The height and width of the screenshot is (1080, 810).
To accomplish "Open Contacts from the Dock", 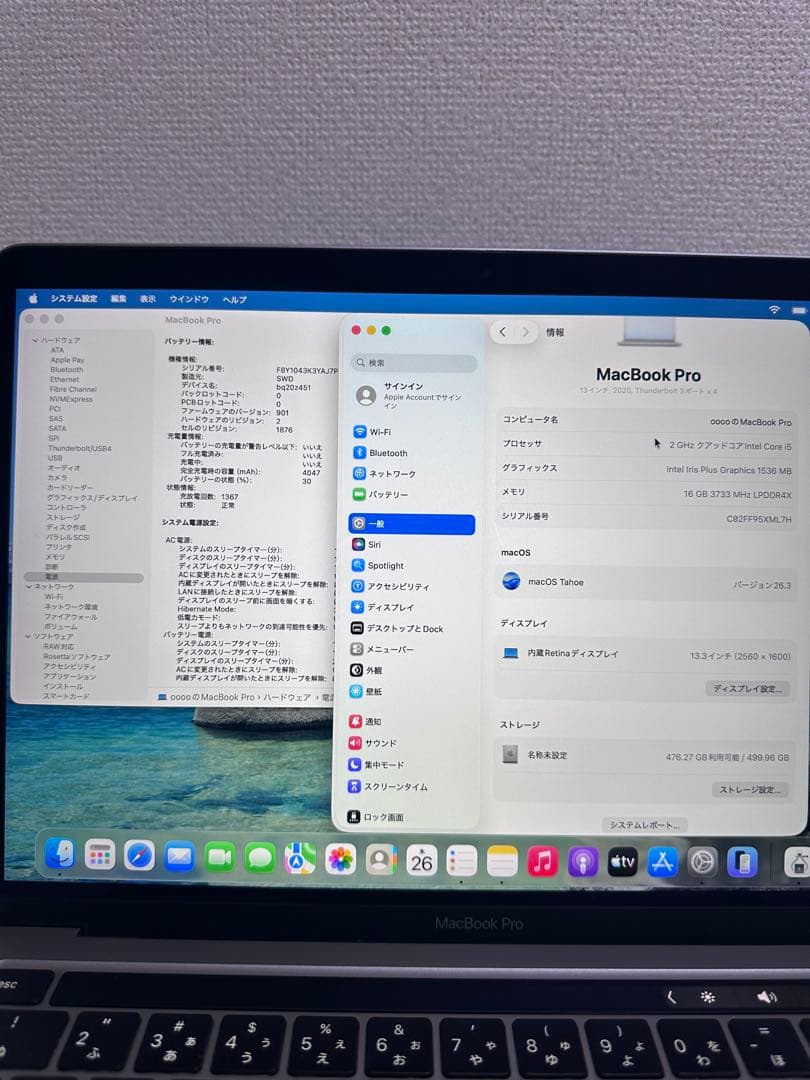I will [x=381, y=860].
